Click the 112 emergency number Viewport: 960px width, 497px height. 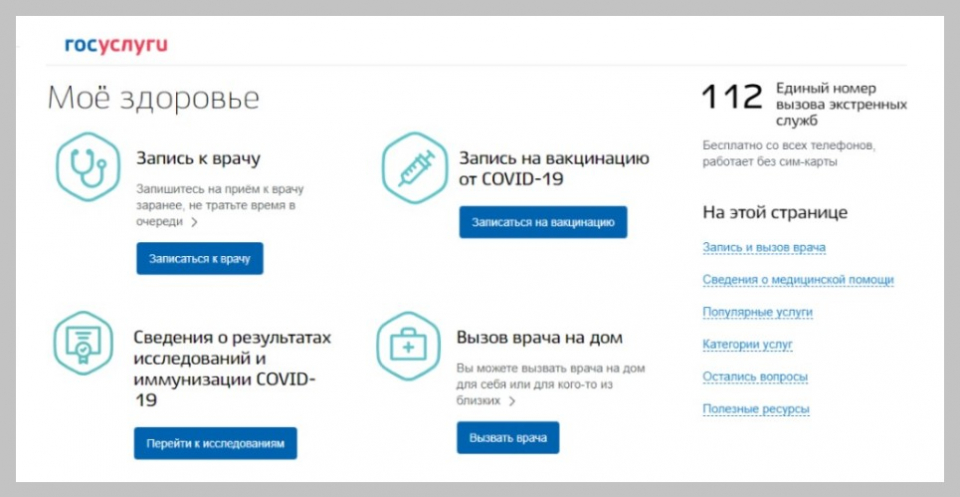pos(732,98)
